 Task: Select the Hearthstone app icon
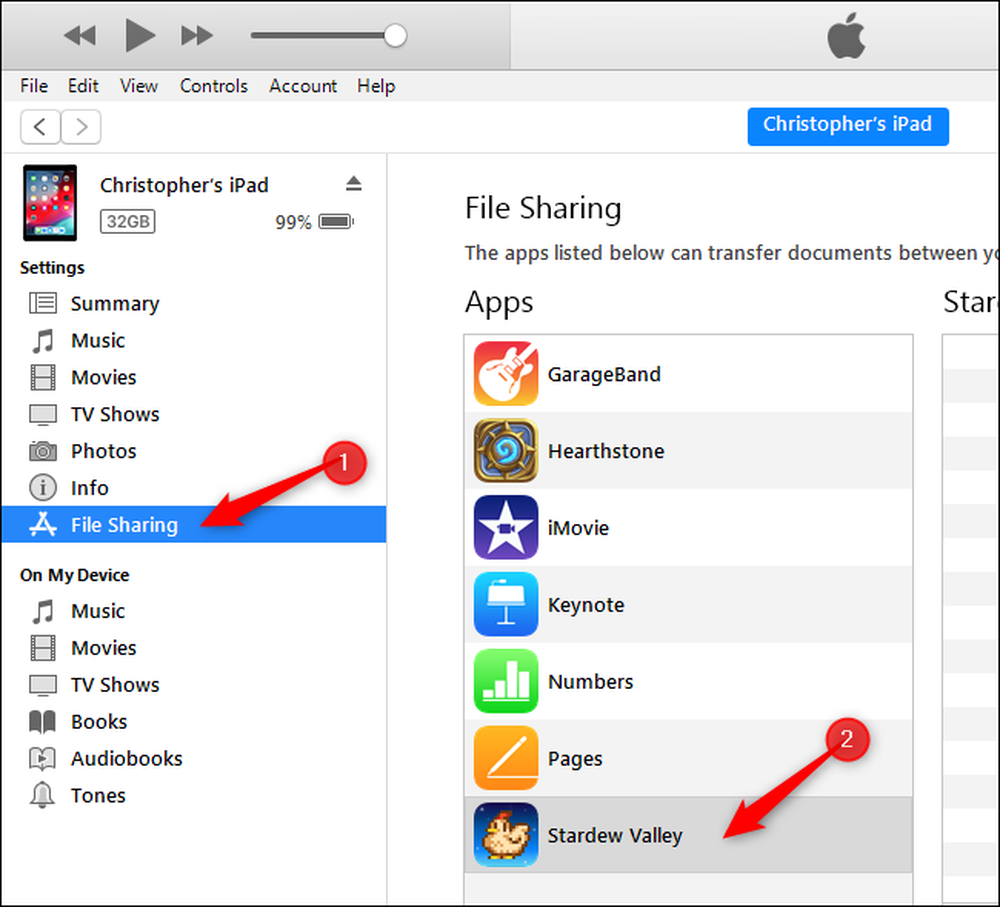(x=506, y=450)
